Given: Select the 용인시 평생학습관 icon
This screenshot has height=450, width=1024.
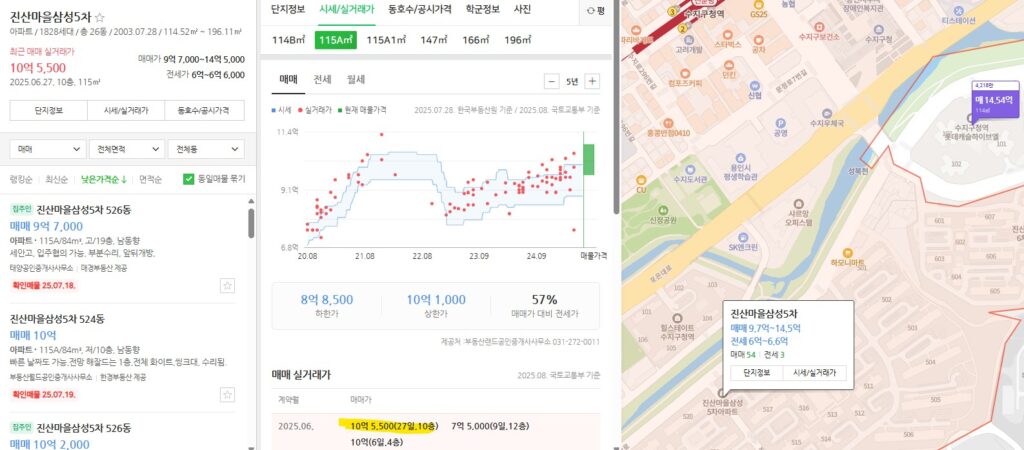Looking at the screenshot, I should tap(740, 158).
